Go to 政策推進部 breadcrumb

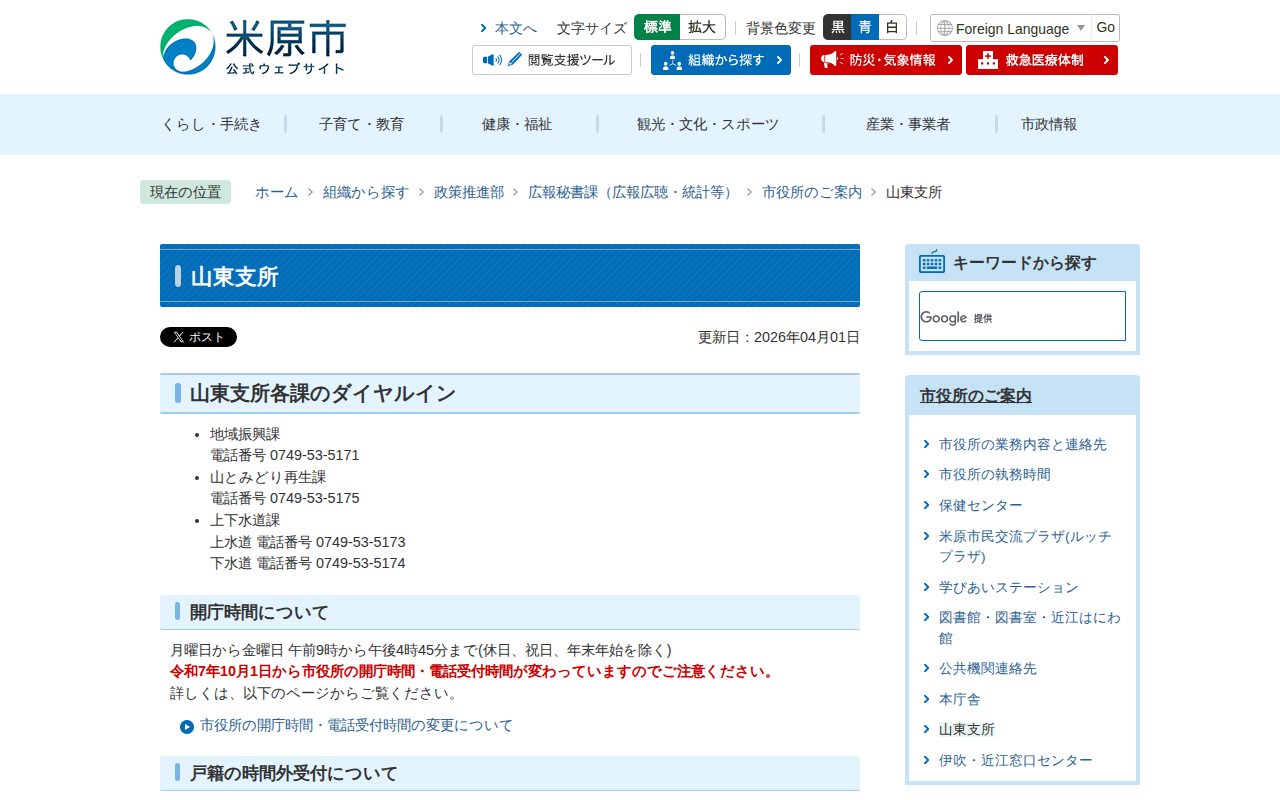click(469, 192)
